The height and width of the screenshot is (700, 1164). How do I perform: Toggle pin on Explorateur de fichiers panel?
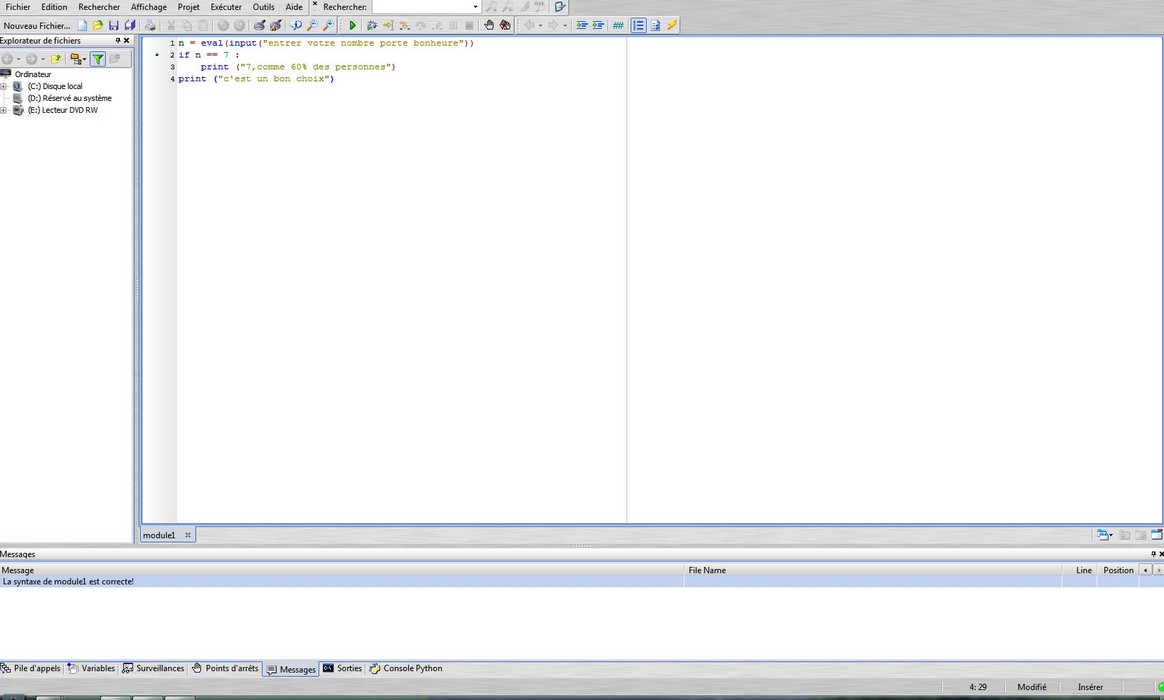coord(117,41)
